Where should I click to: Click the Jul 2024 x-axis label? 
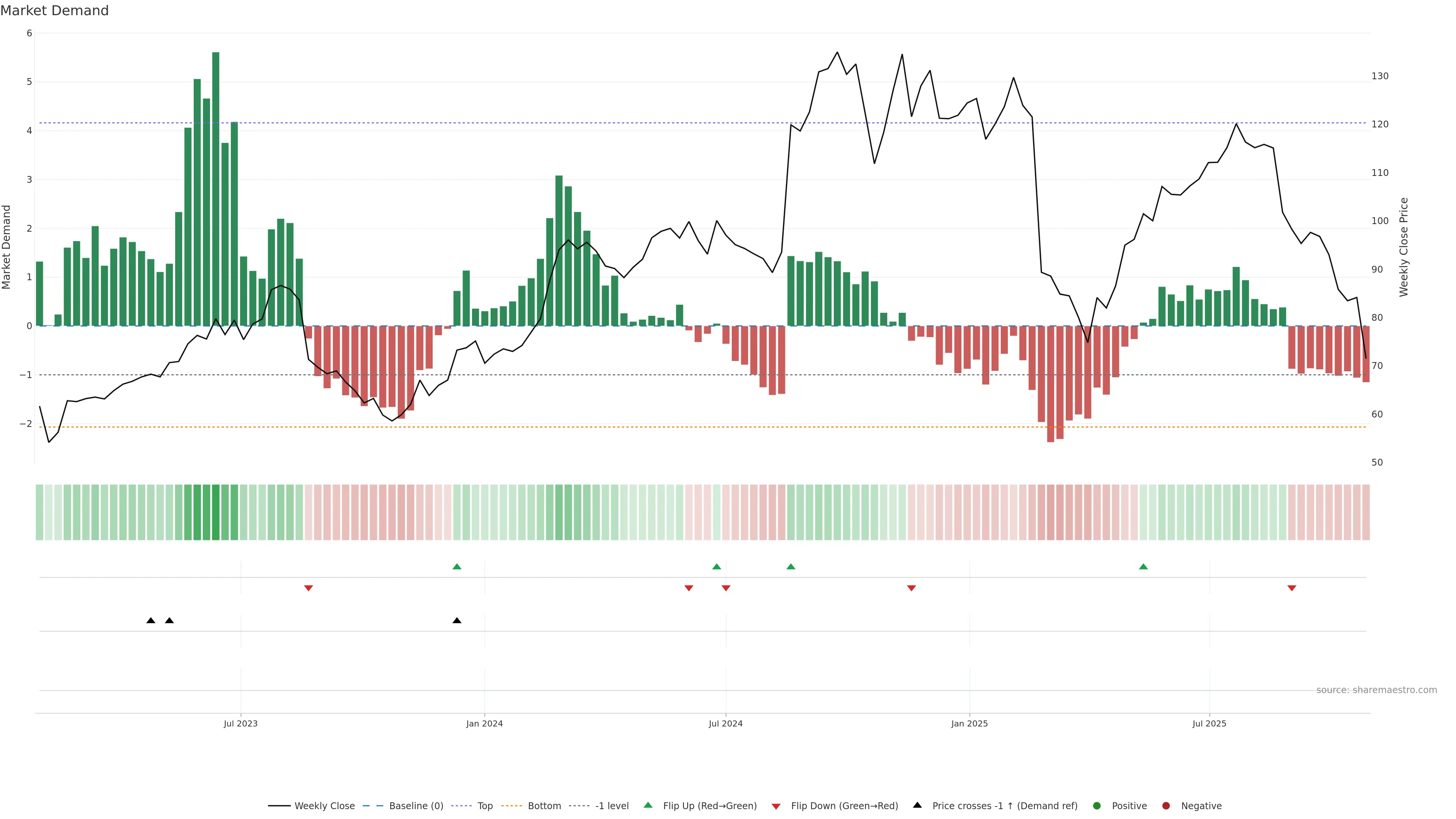tap(726, 723)
